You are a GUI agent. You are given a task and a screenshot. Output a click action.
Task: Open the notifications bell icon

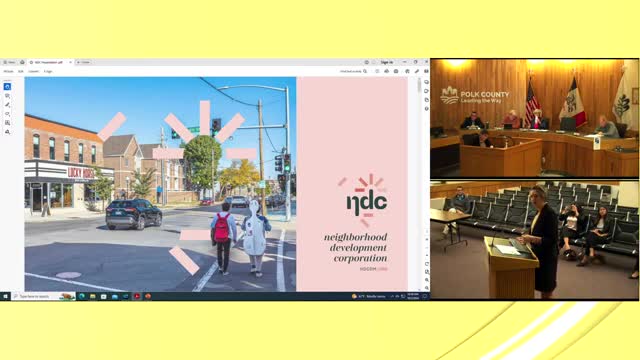coord(374,62)
